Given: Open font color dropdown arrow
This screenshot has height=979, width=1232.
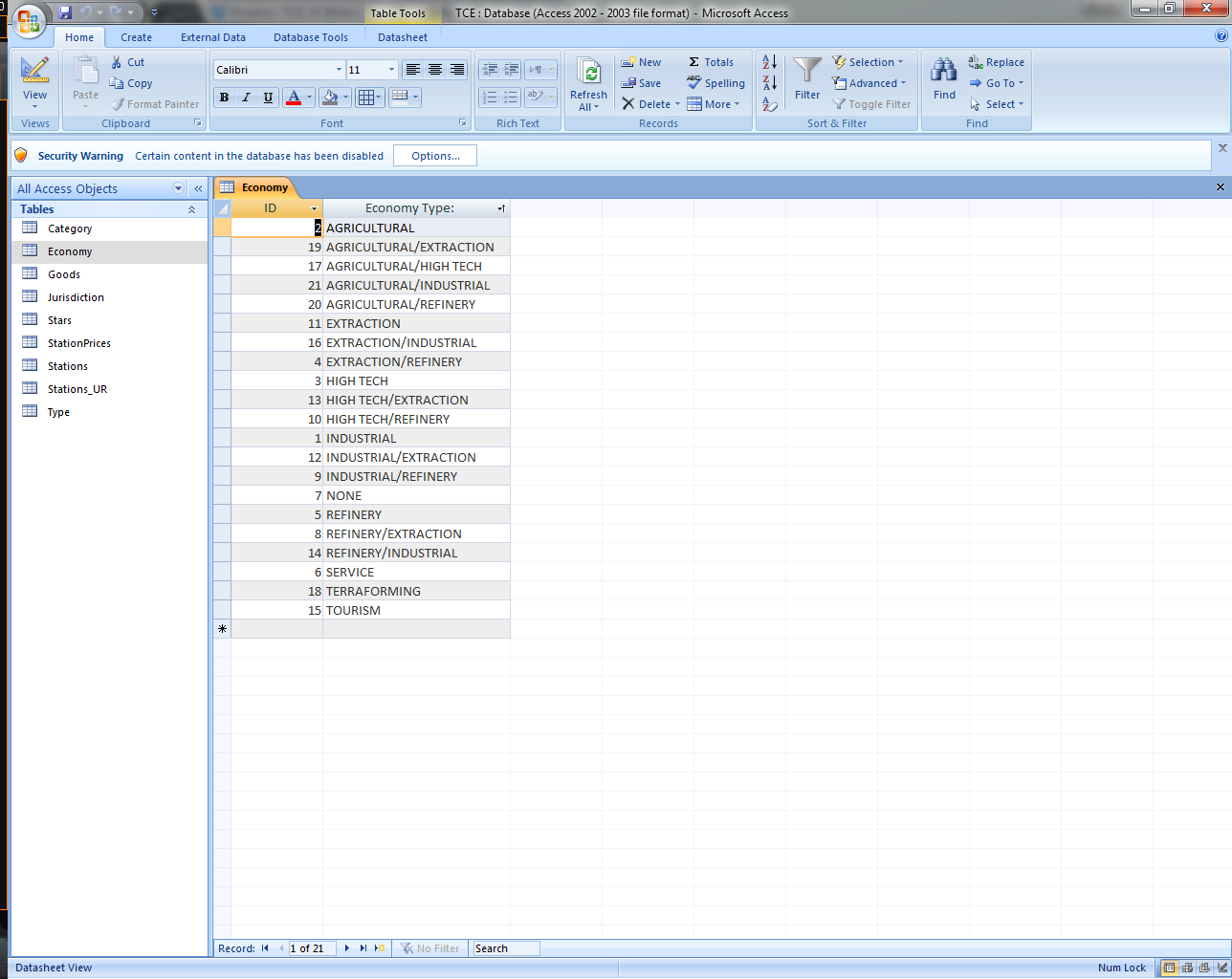Looking at the screenshot, I should [x=309, y=97].
